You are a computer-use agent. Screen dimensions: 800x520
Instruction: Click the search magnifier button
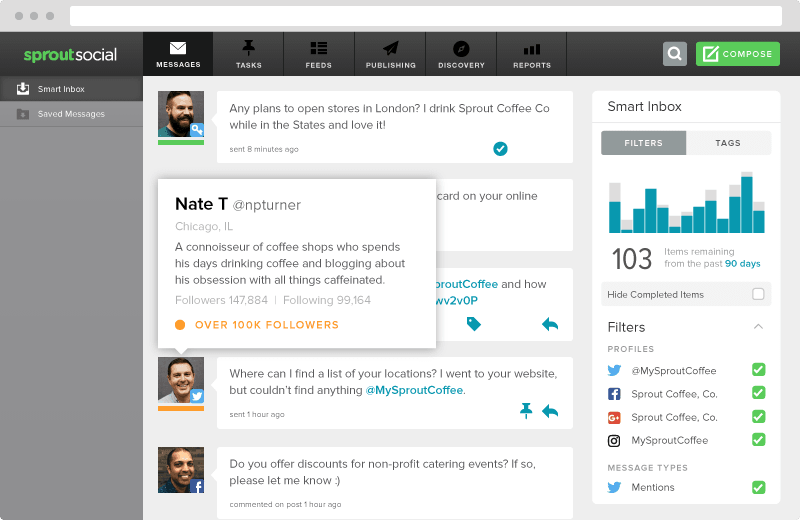tap(674, 54)
